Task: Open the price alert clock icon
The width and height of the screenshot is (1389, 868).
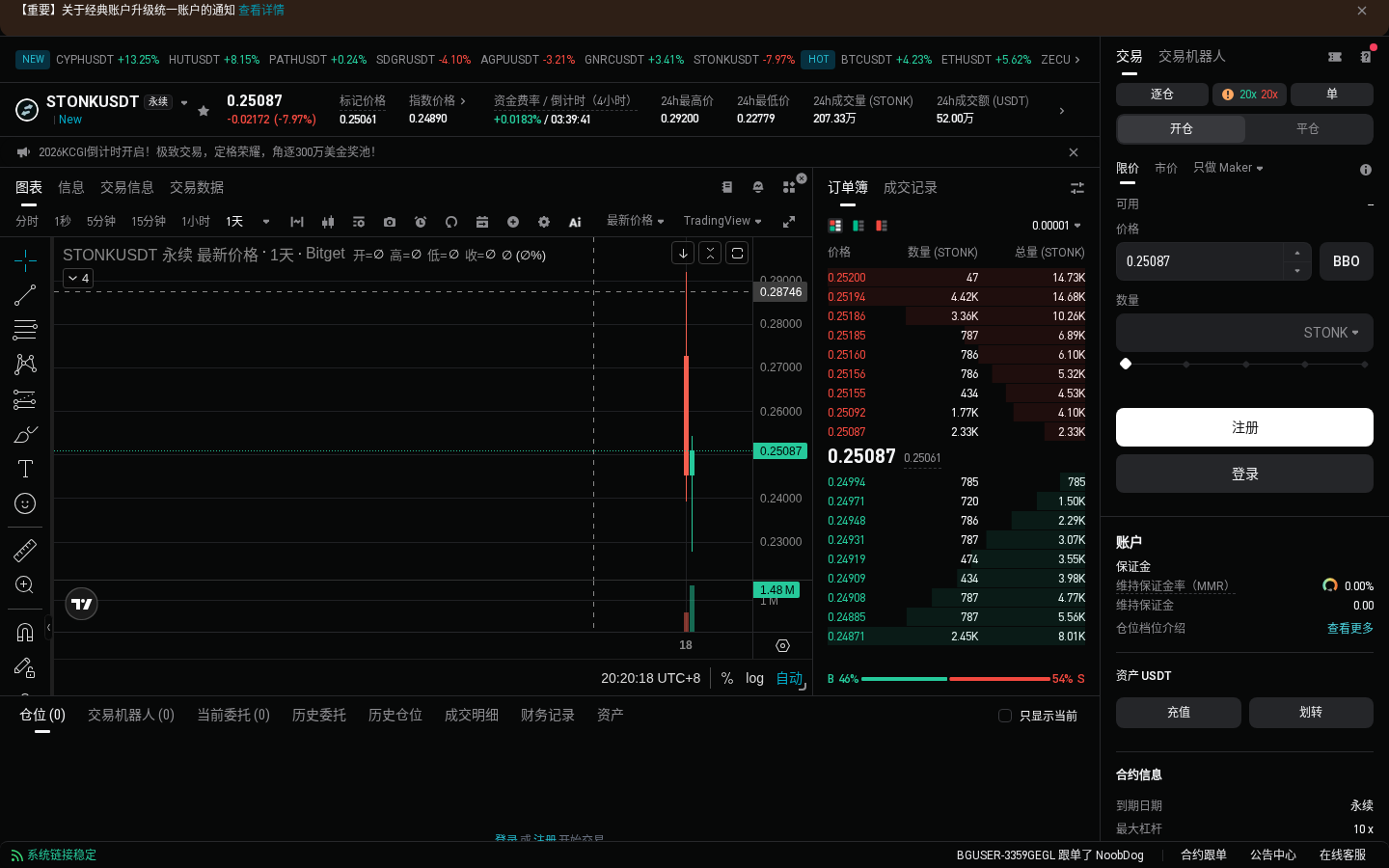Action: 421,222
